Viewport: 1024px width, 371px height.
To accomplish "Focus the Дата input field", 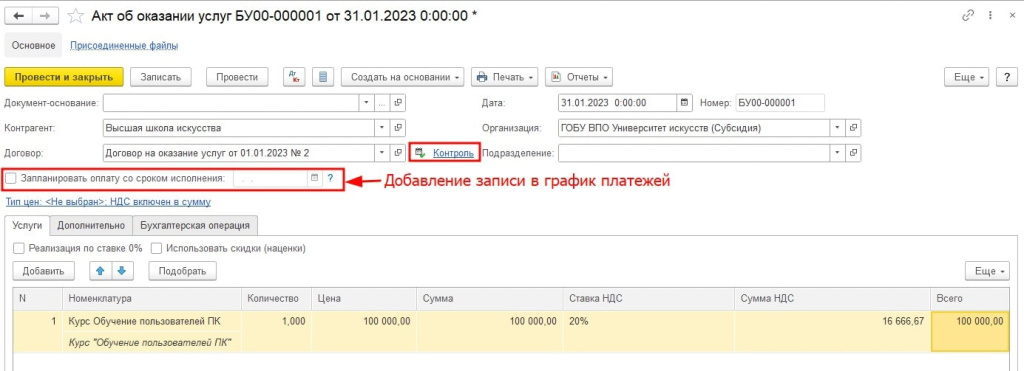I will click(617, 103).
